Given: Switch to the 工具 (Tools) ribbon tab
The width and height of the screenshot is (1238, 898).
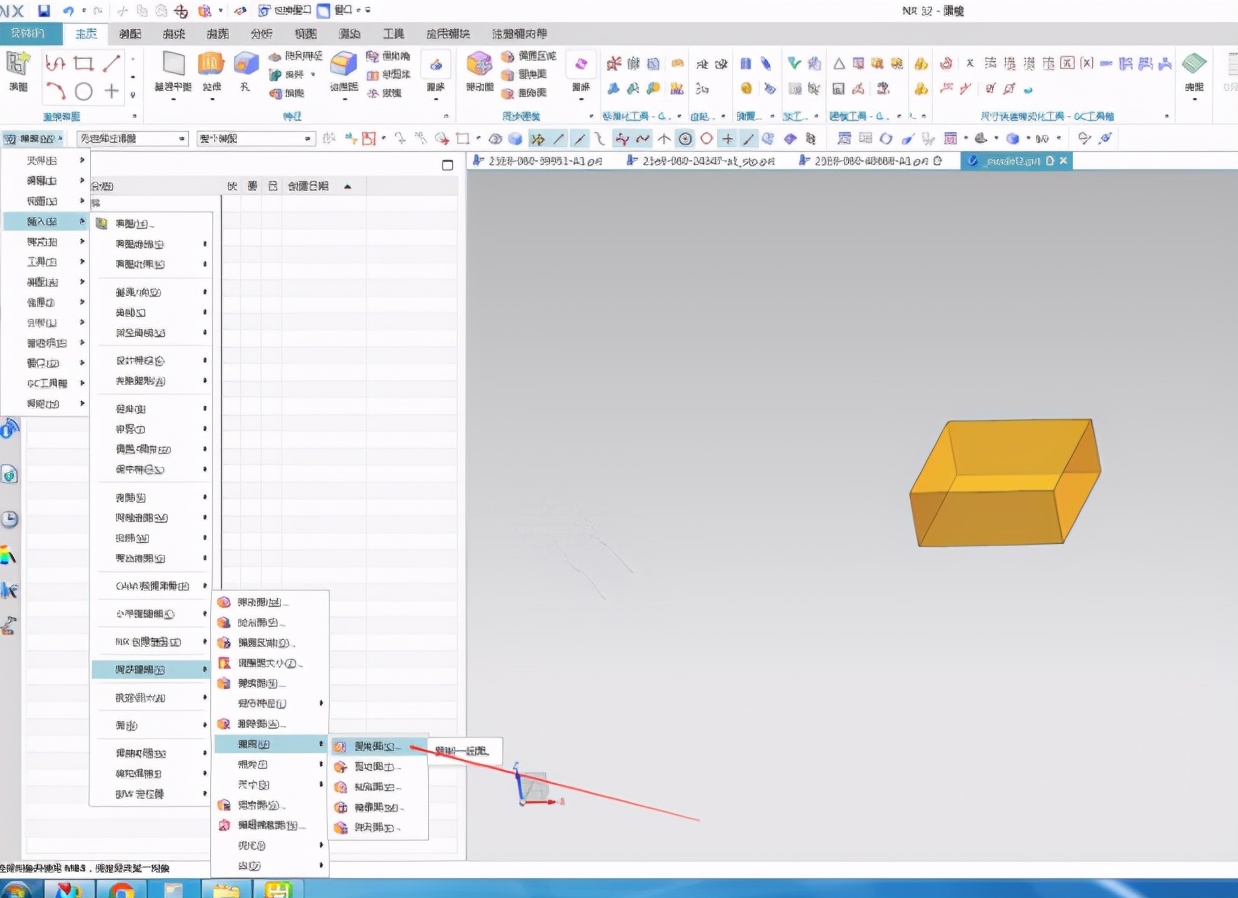Looking at the screenshot, I should 394,34.
